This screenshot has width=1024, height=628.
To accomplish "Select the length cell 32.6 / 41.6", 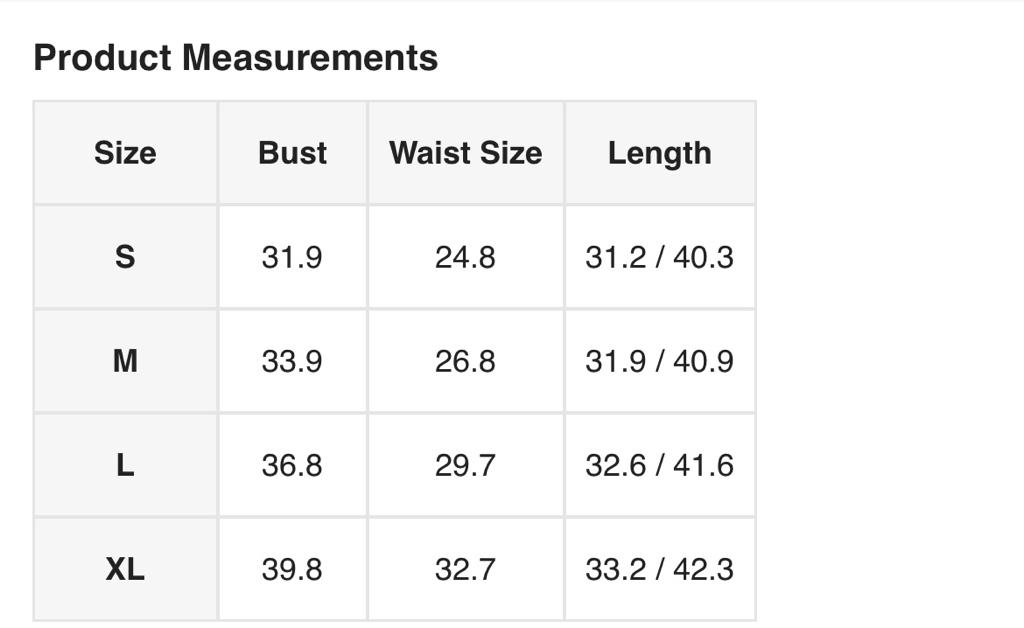I will pos(659,465).
